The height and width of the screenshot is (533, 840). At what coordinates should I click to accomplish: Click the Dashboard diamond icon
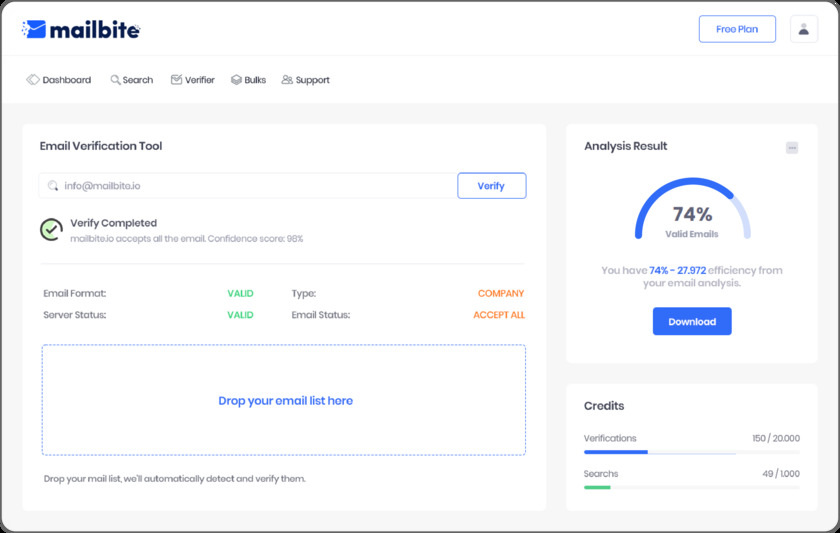point(33,80)
